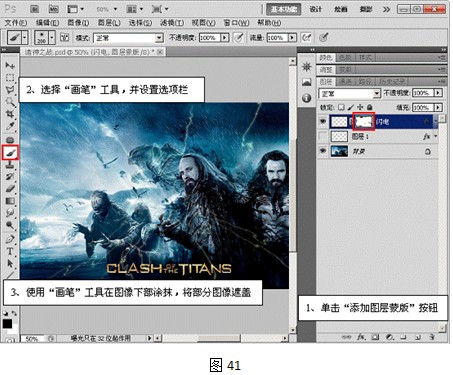Click tablet pressure size icon in options bar
The width and height of the screenshot is (453, 375).
point(323,38)
